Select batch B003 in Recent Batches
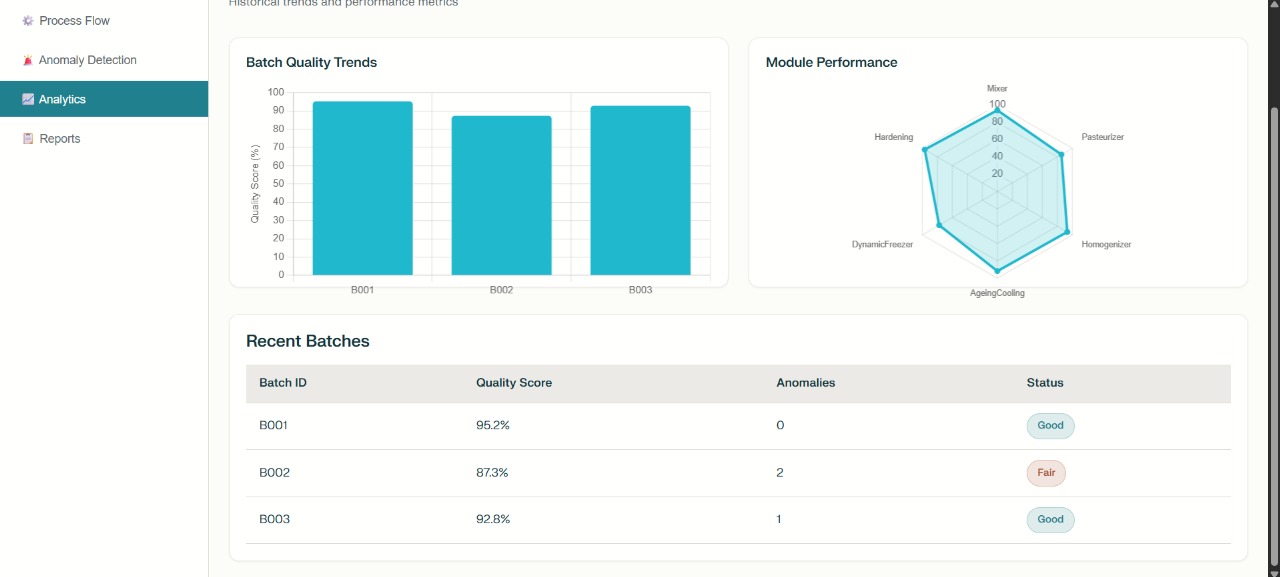Viewport: 1280px width, 577px height. (x=274, y=519)
